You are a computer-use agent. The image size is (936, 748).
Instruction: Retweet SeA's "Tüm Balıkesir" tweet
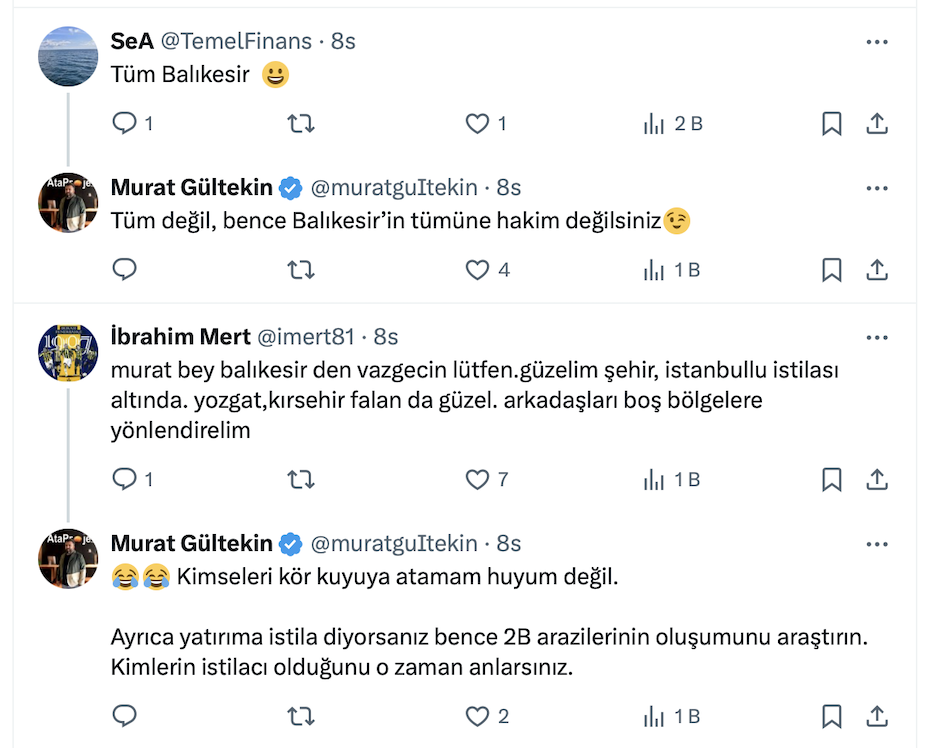point(301,124)
